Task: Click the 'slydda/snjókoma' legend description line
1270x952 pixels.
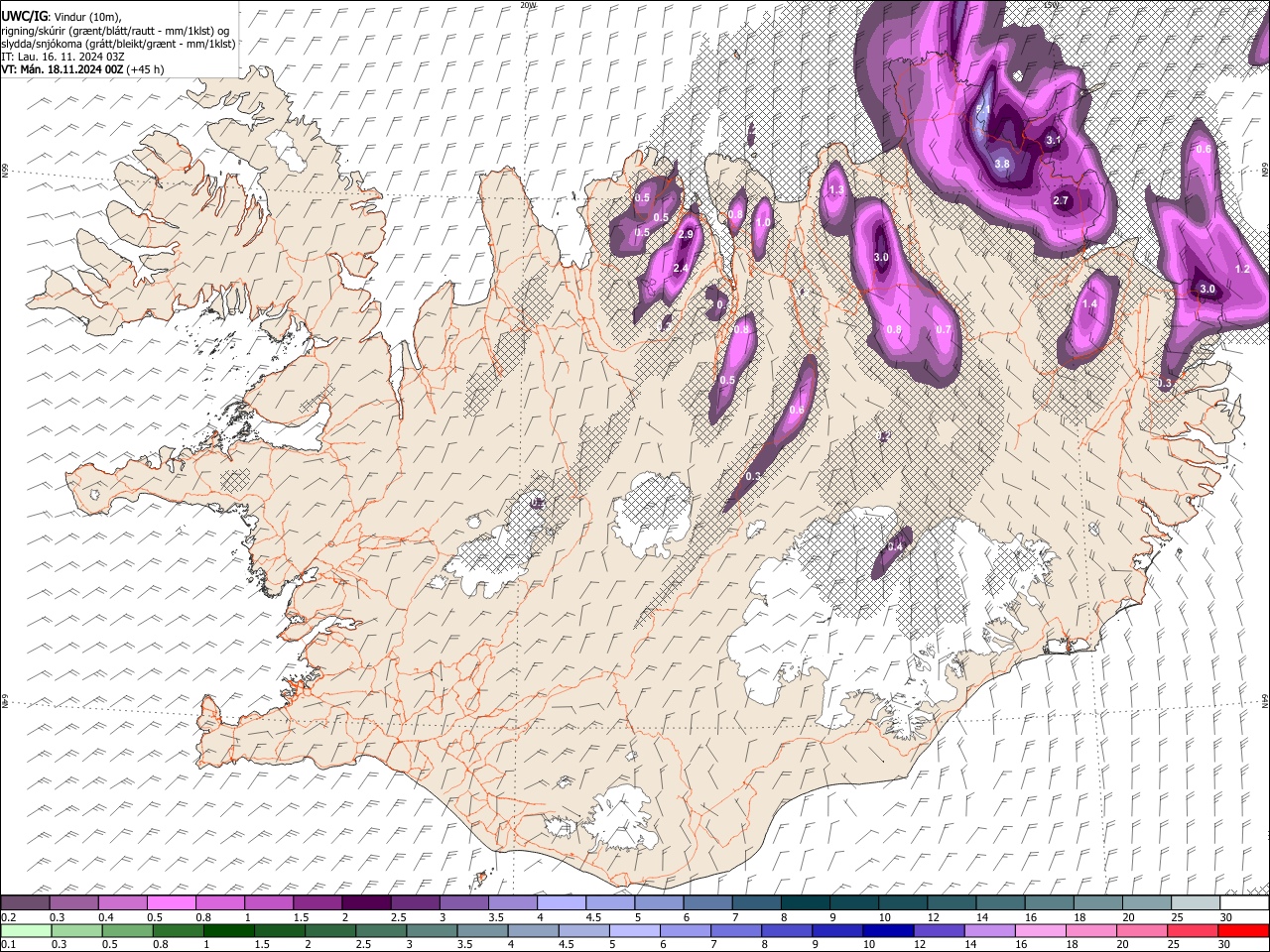Action: pos(119,44)
